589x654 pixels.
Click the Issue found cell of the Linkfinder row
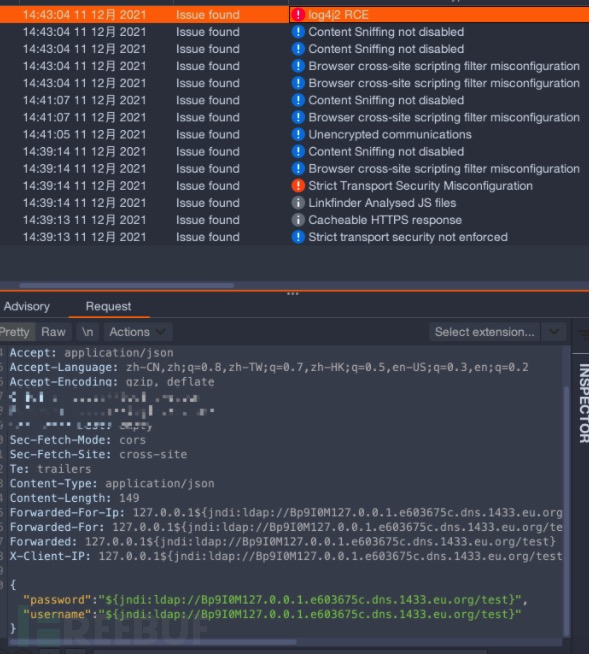click(208, 203)
